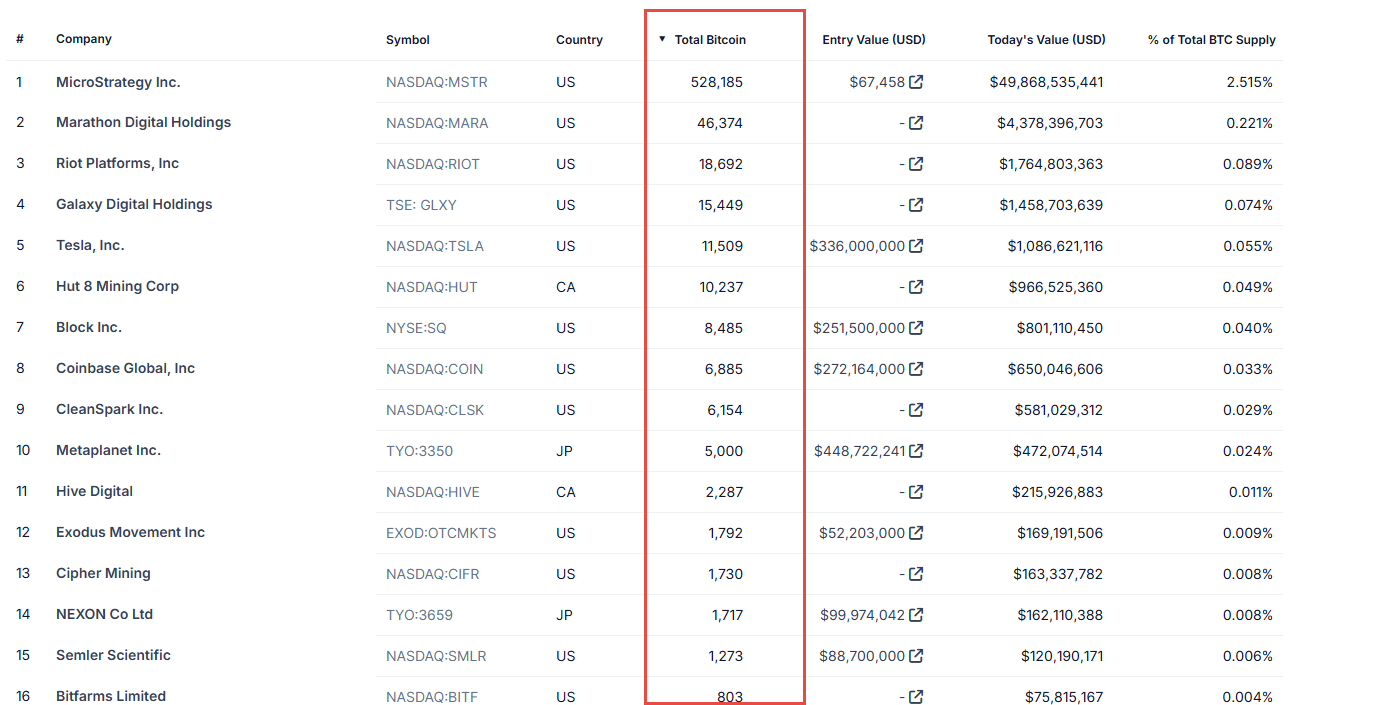
Task: Open external link icon for CleanSpark Inc.
Action: click(916, 410)
